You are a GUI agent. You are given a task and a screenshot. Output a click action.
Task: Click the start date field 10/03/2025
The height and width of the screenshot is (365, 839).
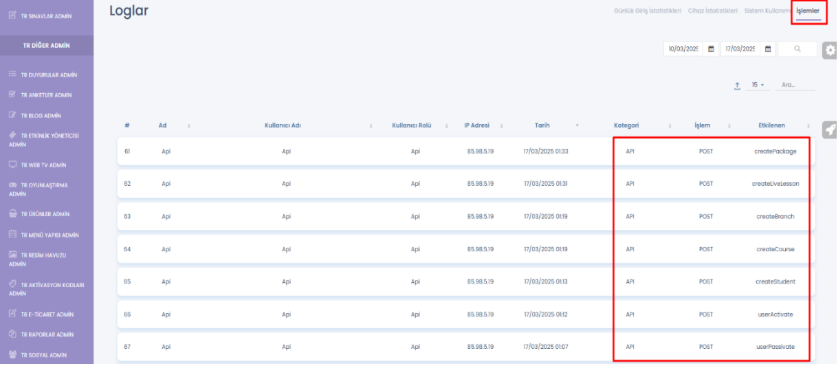coord(684,49)
